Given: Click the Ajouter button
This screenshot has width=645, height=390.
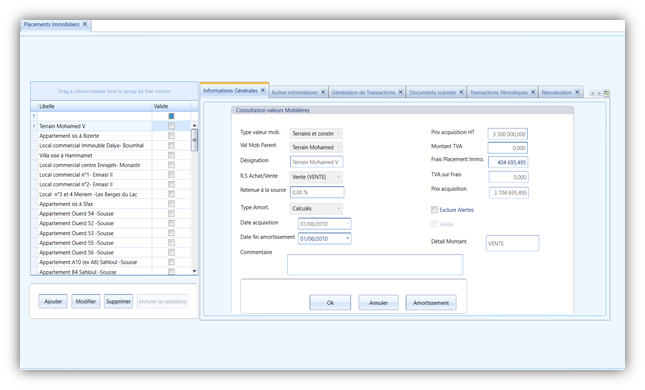Looking at the screenshot, I should 53,301.
